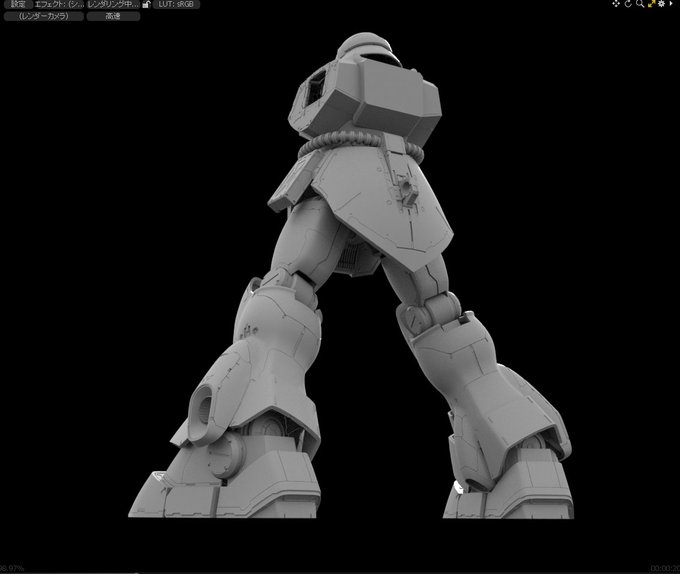This screenshot has height=574, width=680.
Task: Open the 高速 quality mode dropdown
Action: pos(113,16)
